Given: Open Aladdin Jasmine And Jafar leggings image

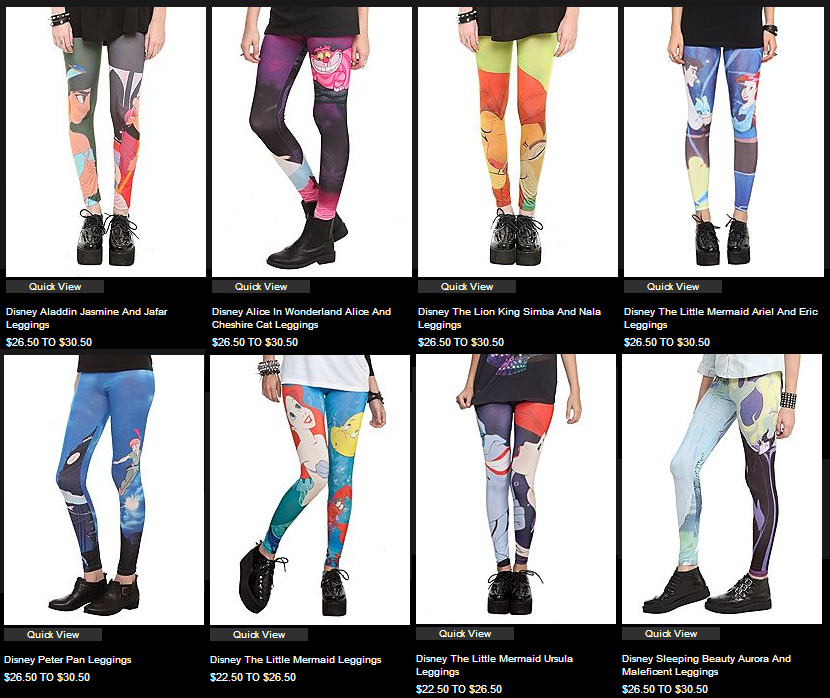Looking at the screenshot, I should coord(106,142).
